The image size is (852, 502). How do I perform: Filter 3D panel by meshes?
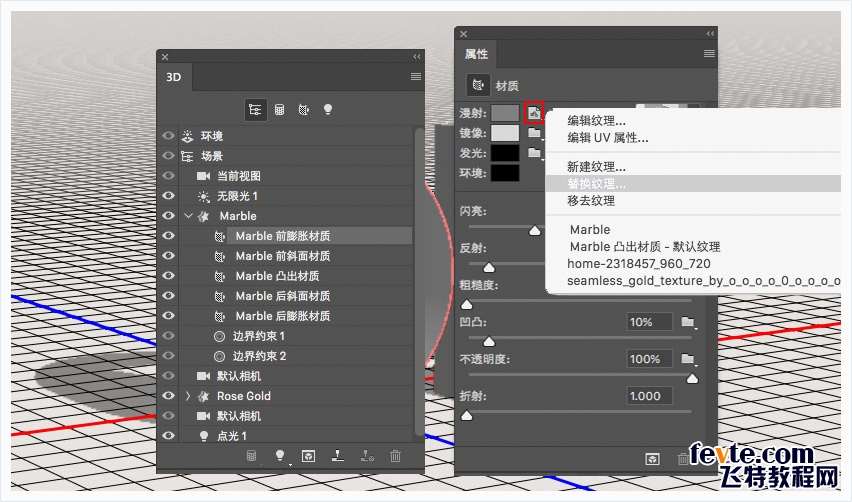point(279,110)
